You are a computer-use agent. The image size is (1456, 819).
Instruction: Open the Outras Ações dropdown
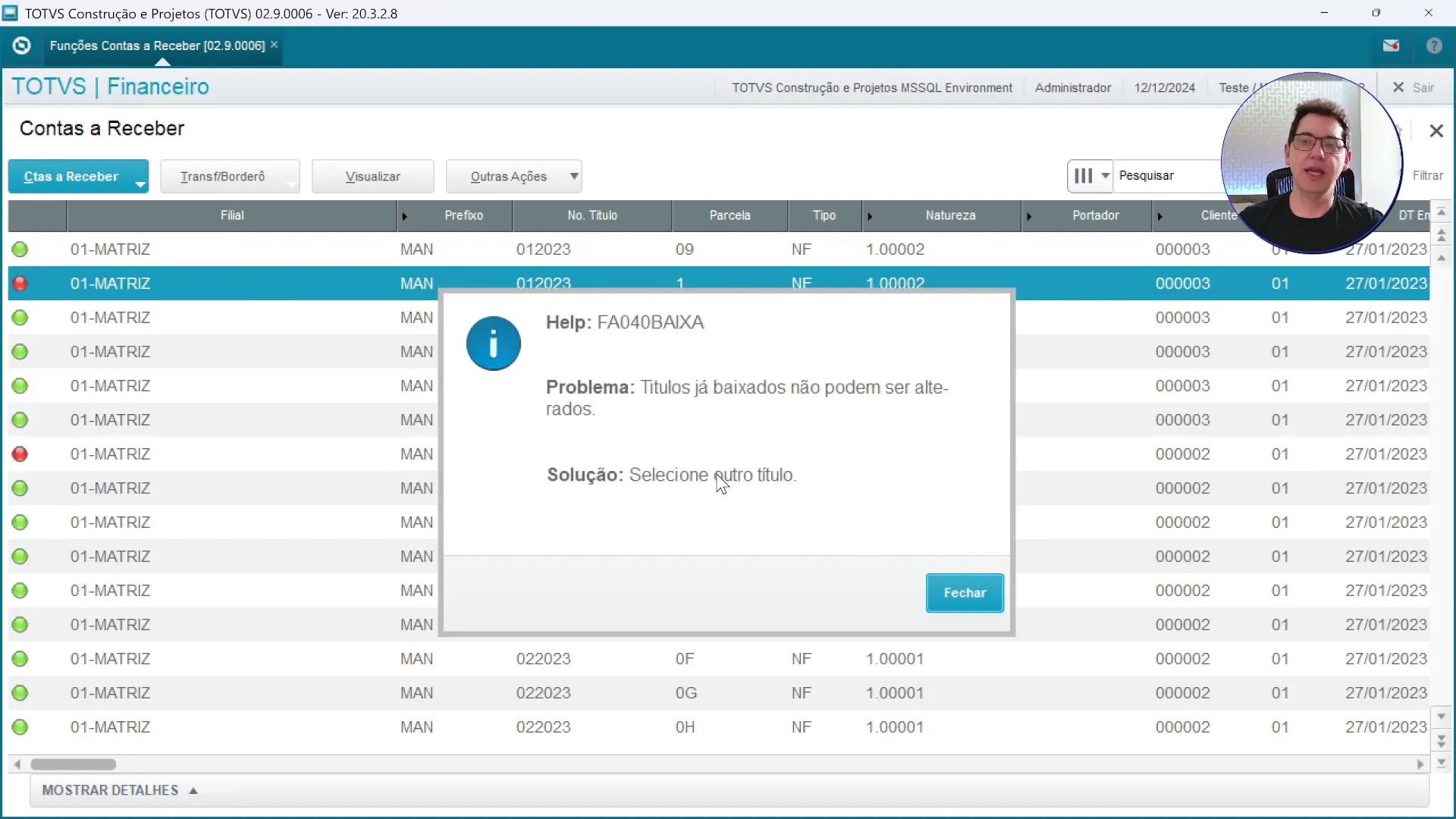(514, 176)
